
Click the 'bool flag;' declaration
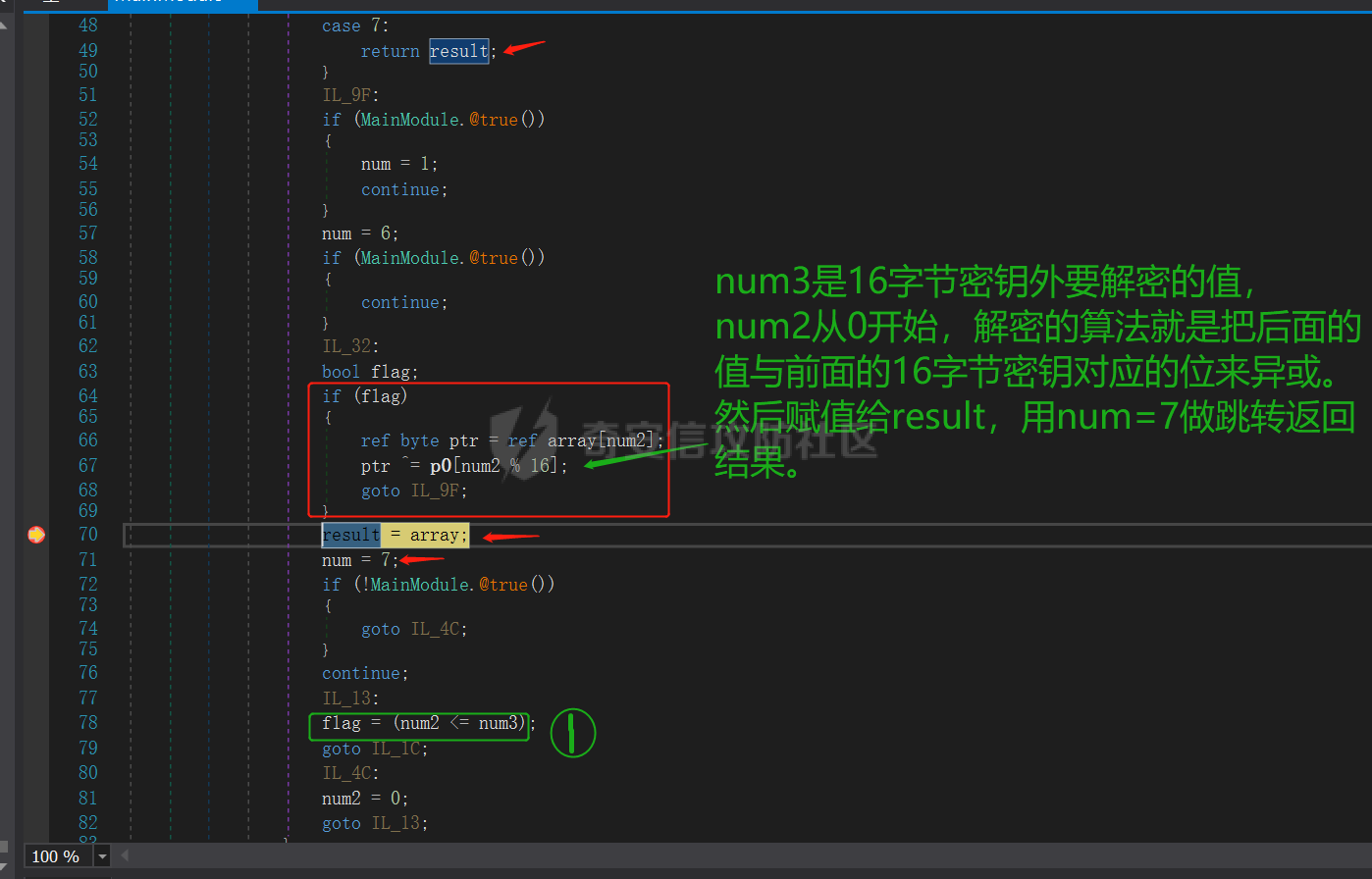click(370, 372)
